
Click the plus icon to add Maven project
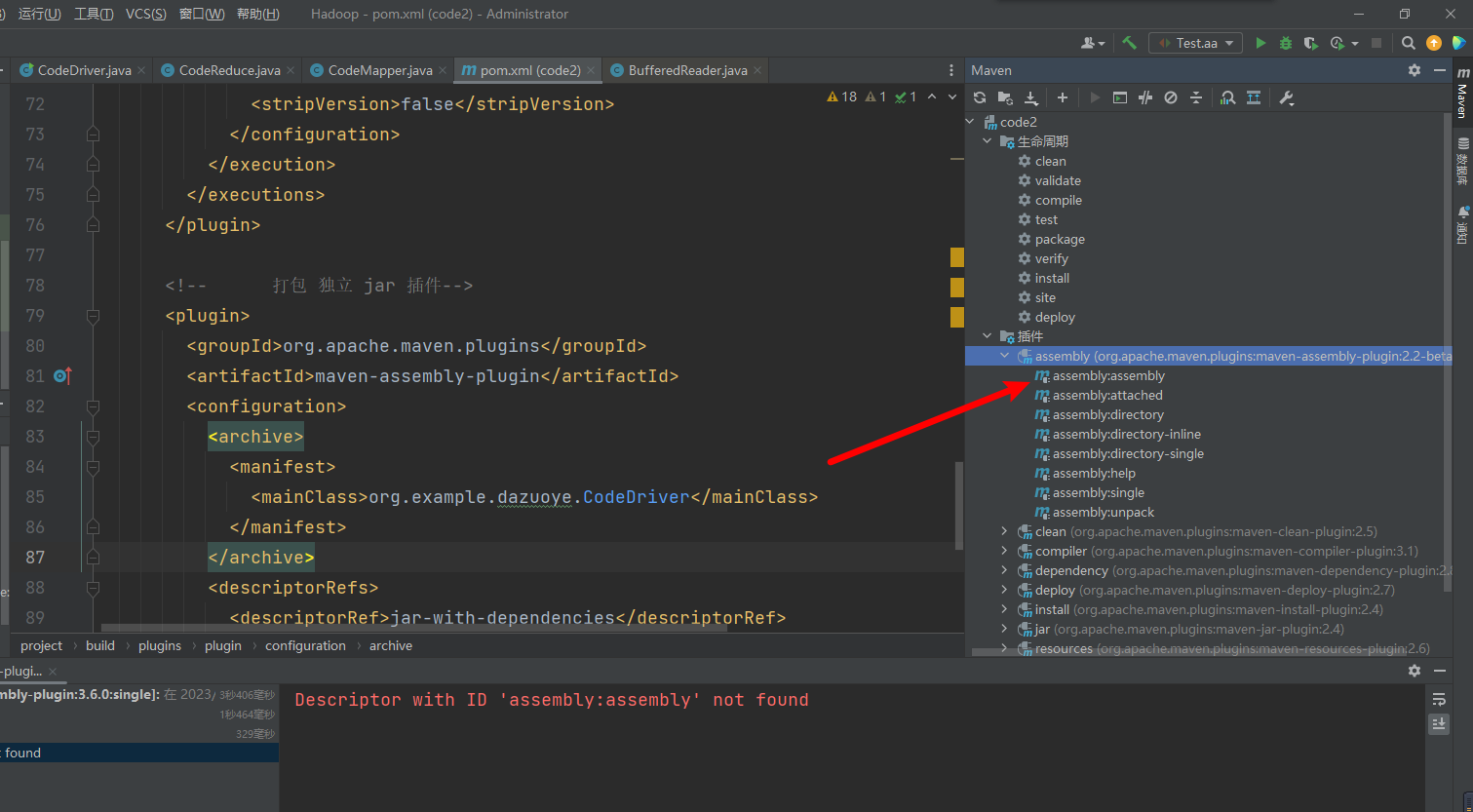pos(1063,97)
